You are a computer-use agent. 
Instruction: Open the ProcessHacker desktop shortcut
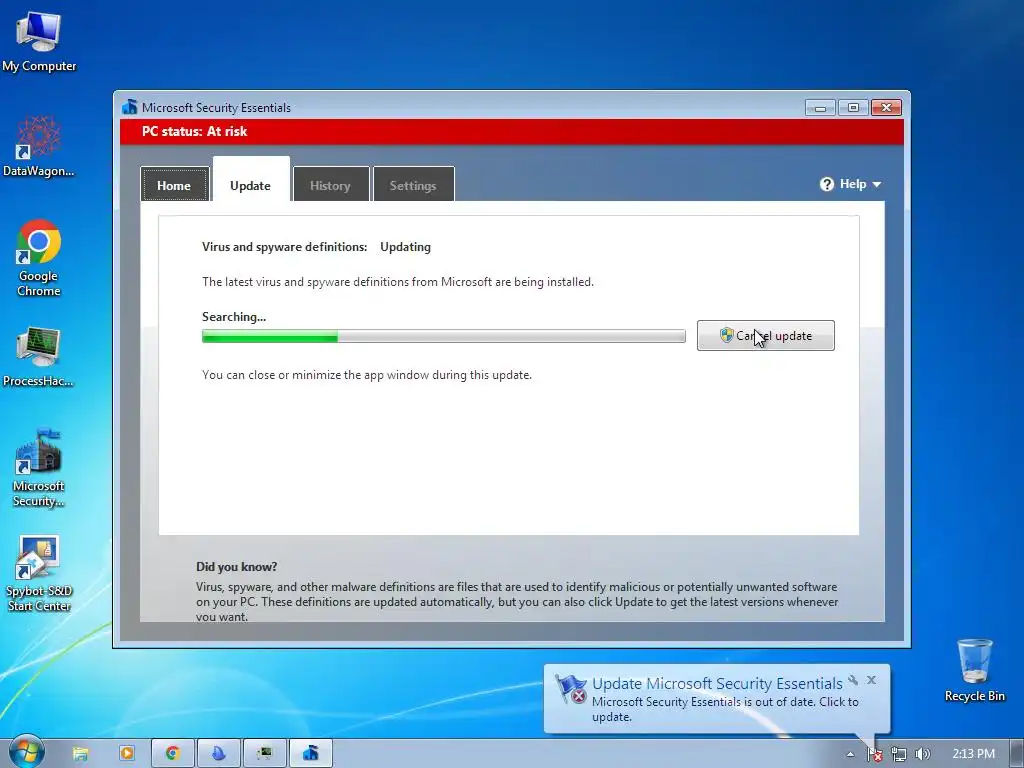(x=39, y=356)
